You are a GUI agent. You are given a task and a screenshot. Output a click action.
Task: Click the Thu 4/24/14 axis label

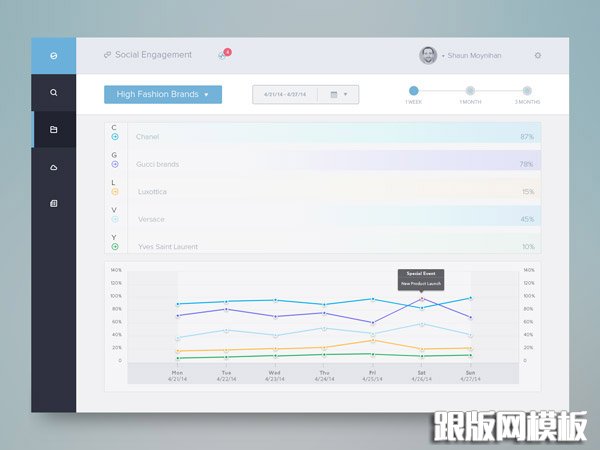tap(324, 376)
